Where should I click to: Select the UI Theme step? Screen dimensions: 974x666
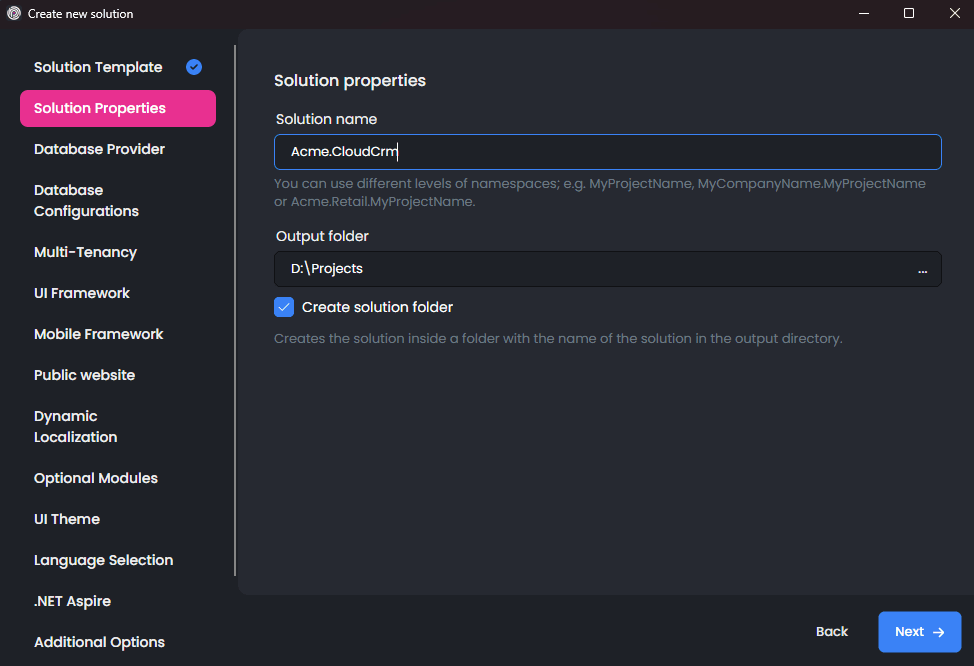66,519
